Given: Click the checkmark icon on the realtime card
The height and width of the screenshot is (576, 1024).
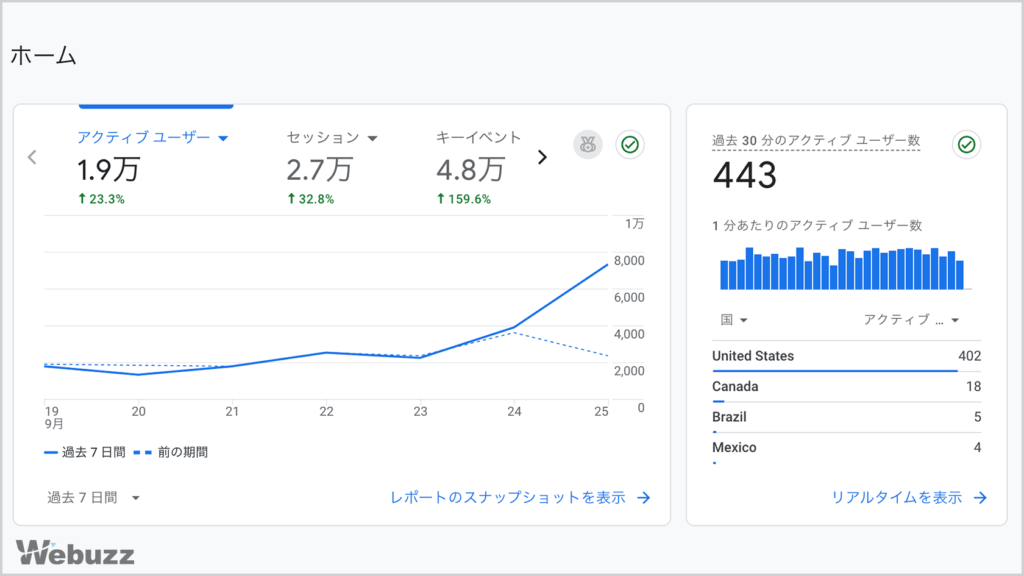Looking at the screenshot, I should click(x=966, y=144).
